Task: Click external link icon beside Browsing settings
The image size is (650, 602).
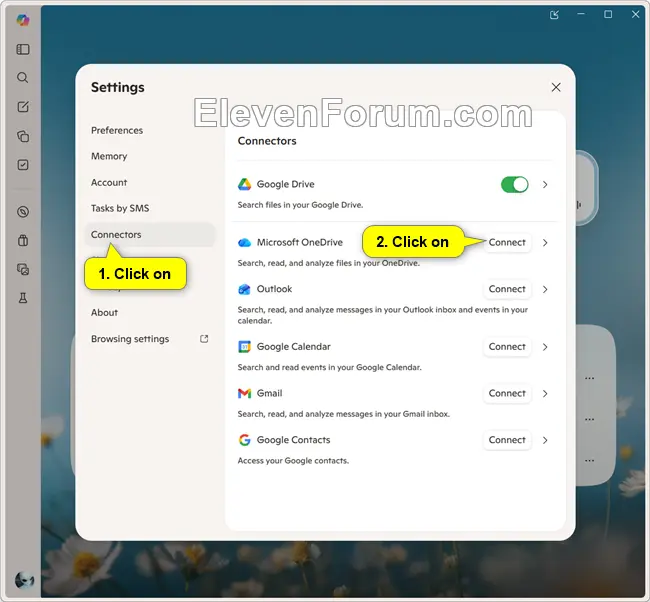Action: (x=204, y=339)
